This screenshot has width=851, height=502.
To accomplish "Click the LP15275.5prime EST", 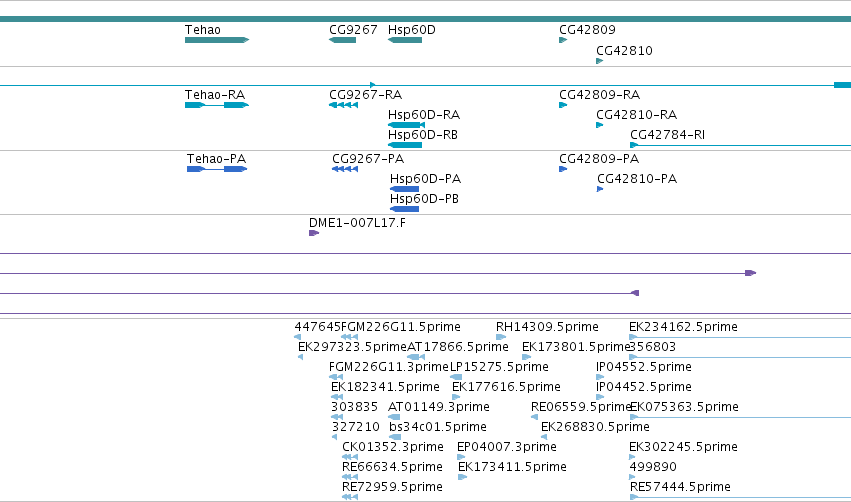I will pos(456,377).
